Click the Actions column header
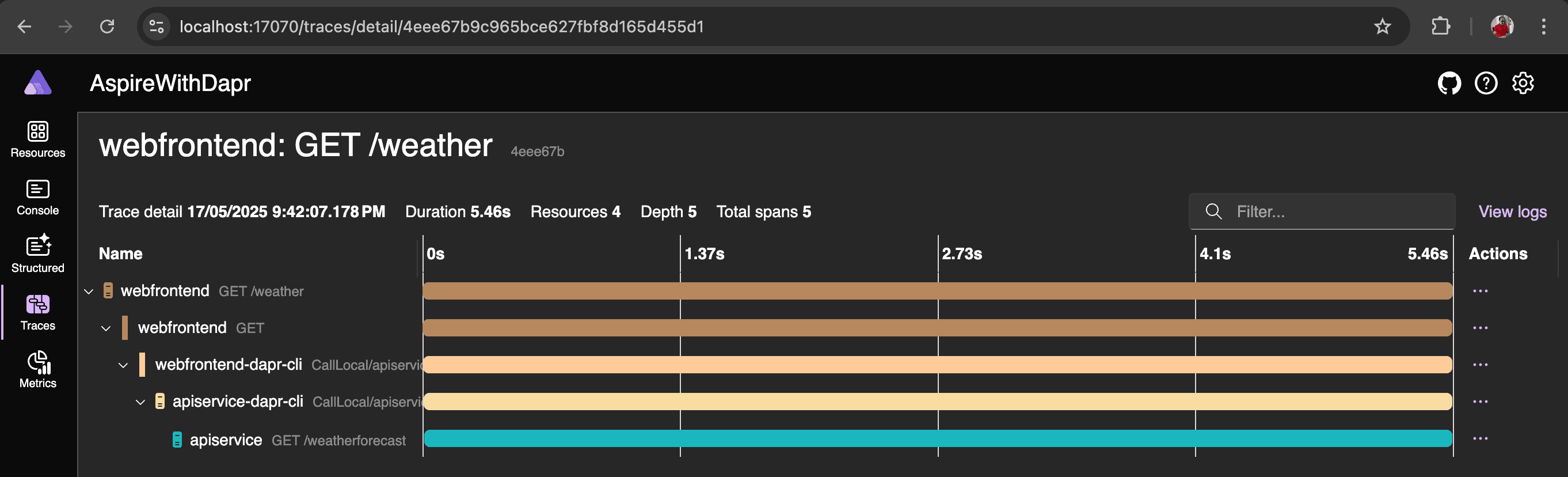 click(1498, 253)
